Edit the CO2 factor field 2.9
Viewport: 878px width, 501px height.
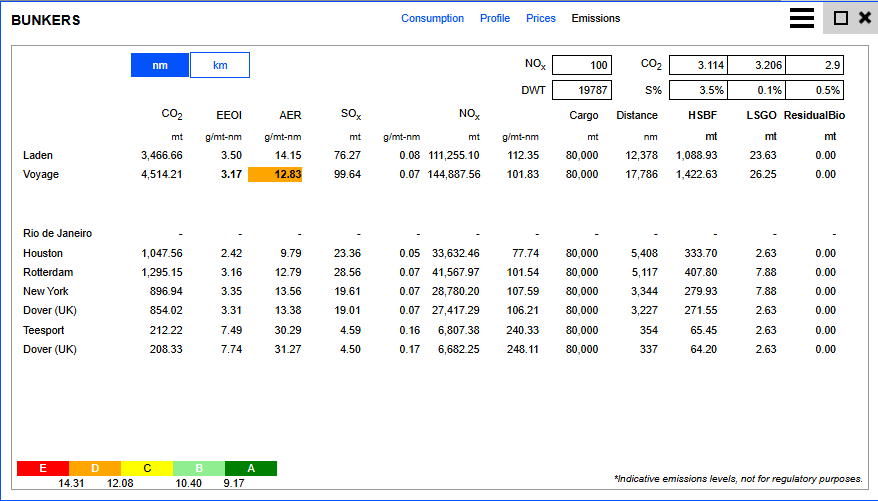(814, 65)
